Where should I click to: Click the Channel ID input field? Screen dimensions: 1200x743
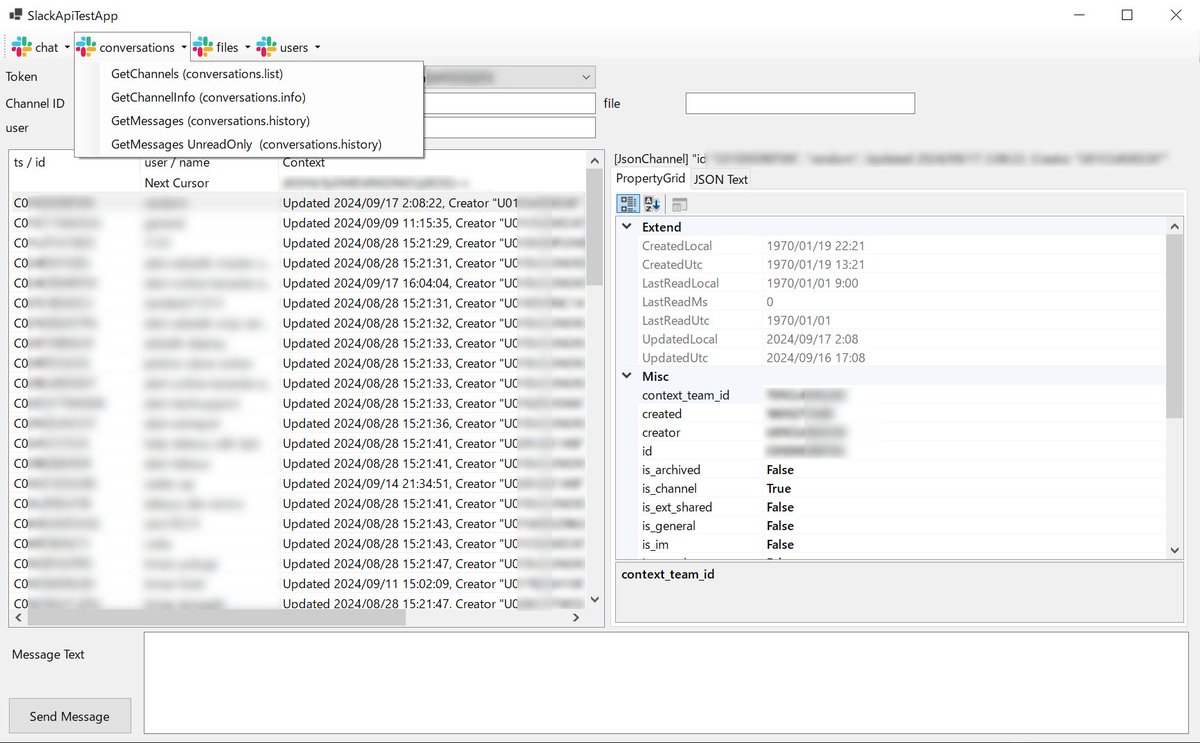tap(510, 103)
